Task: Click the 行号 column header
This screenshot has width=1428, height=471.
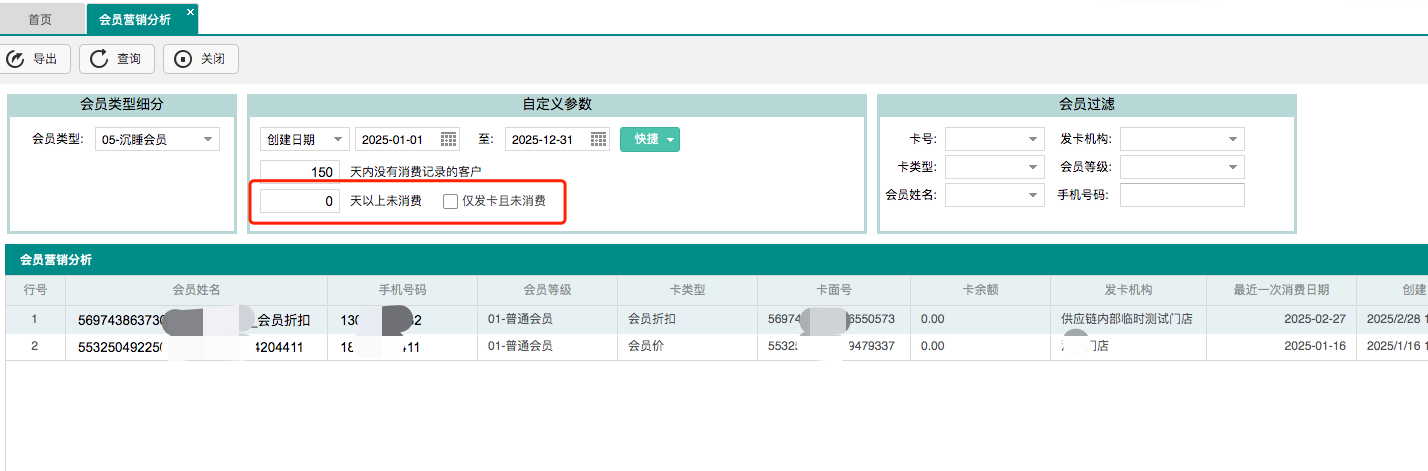Action: tap(35, 290)
